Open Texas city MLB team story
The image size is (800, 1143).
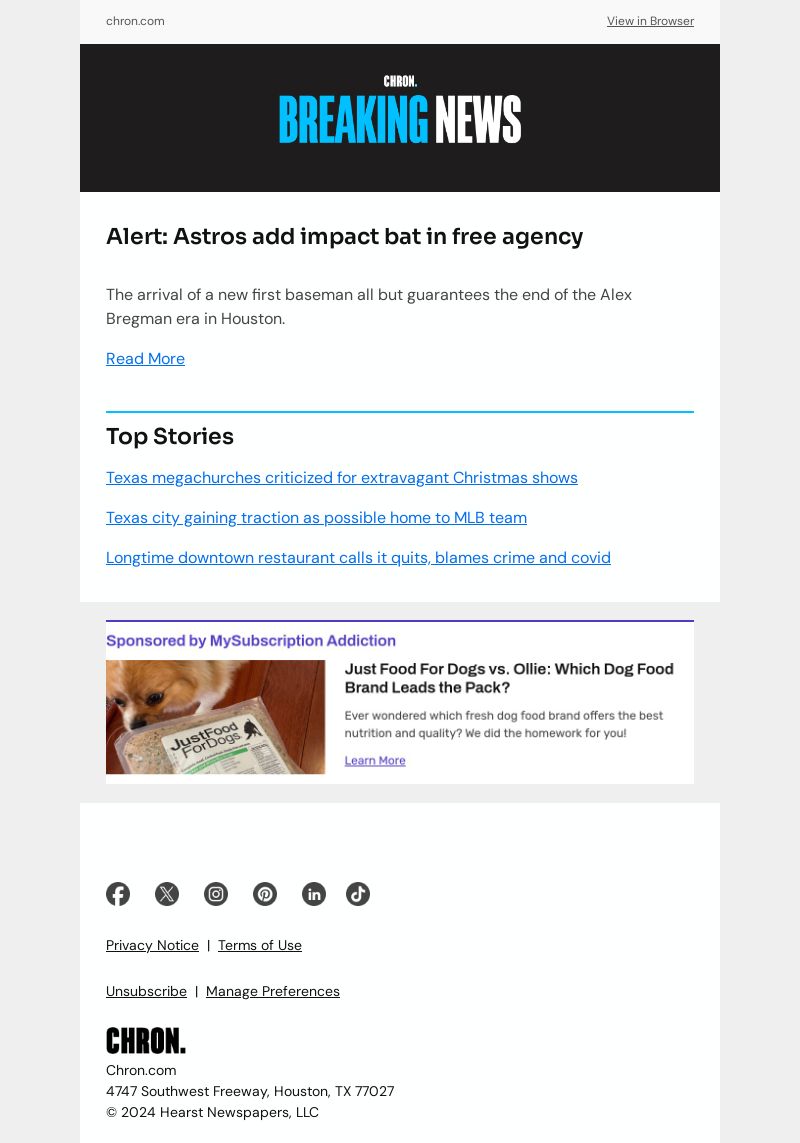pyautogui.click(x=316, y=518)
